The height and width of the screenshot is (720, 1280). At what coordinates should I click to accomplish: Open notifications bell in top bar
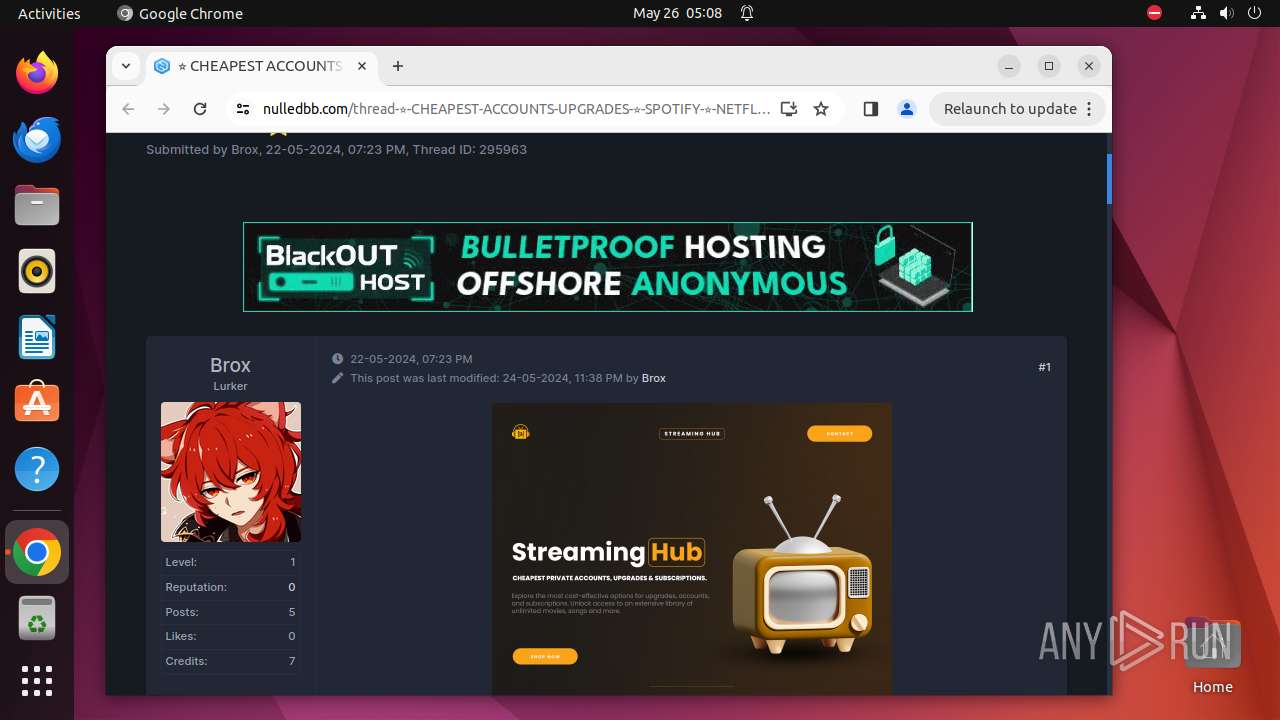pos(747,13)
